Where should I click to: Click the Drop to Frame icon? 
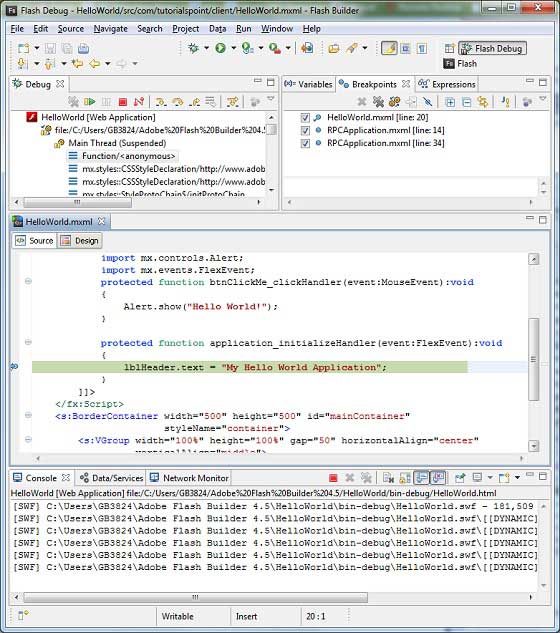click(x=210, y=102)
